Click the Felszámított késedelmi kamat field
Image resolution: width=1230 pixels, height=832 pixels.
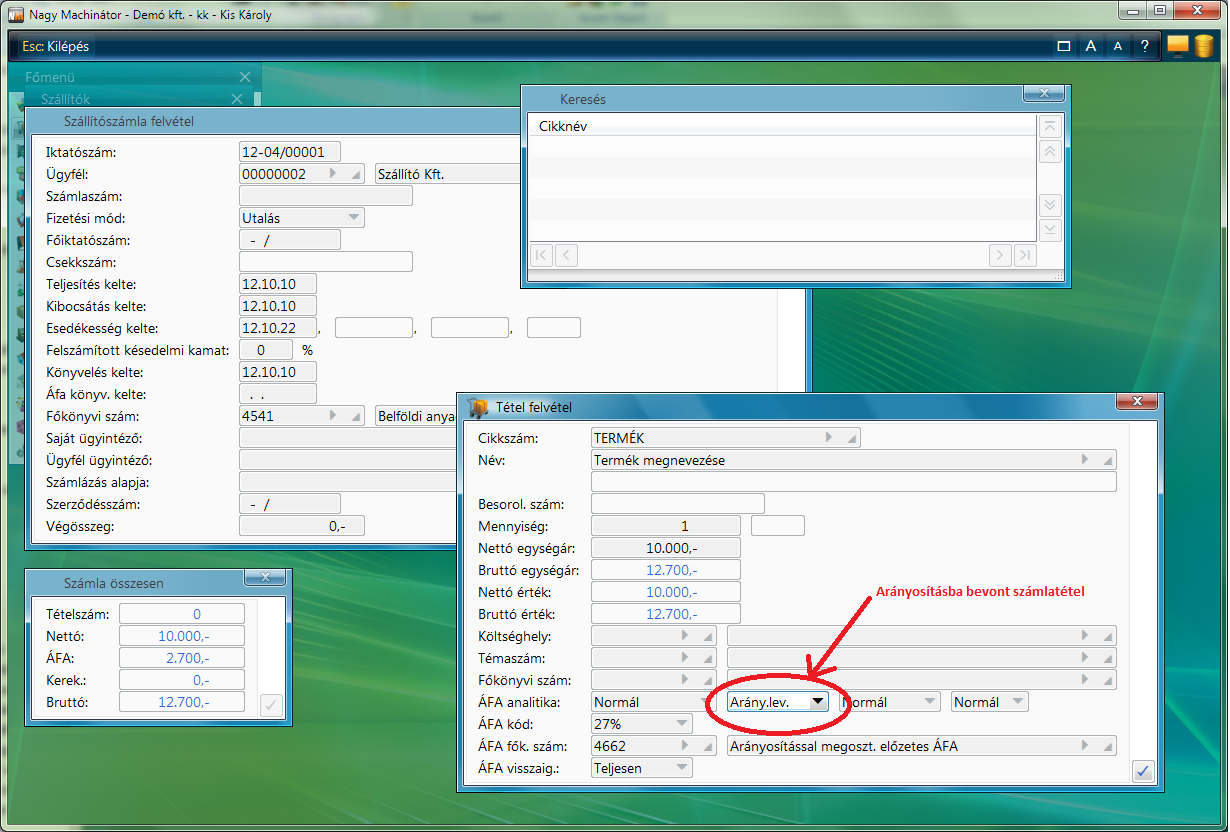click(x=266, y=350)
